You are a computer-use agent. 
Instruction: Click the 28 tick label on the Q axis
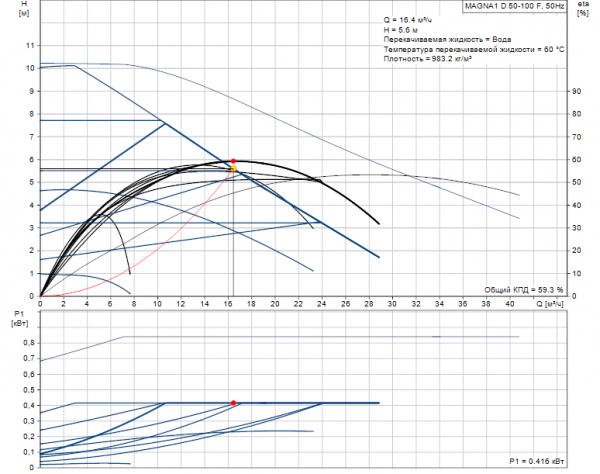coord(368,304)
